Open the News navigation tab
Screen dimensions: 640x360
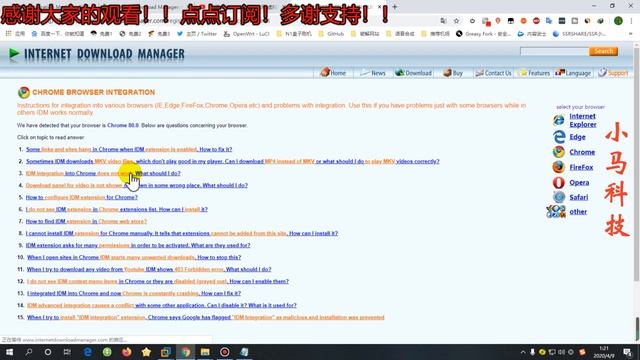373,73
